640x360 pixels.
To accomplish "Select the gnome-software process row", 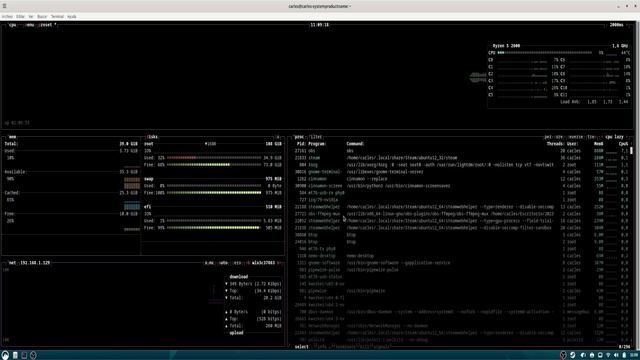I will click(461, 263).
